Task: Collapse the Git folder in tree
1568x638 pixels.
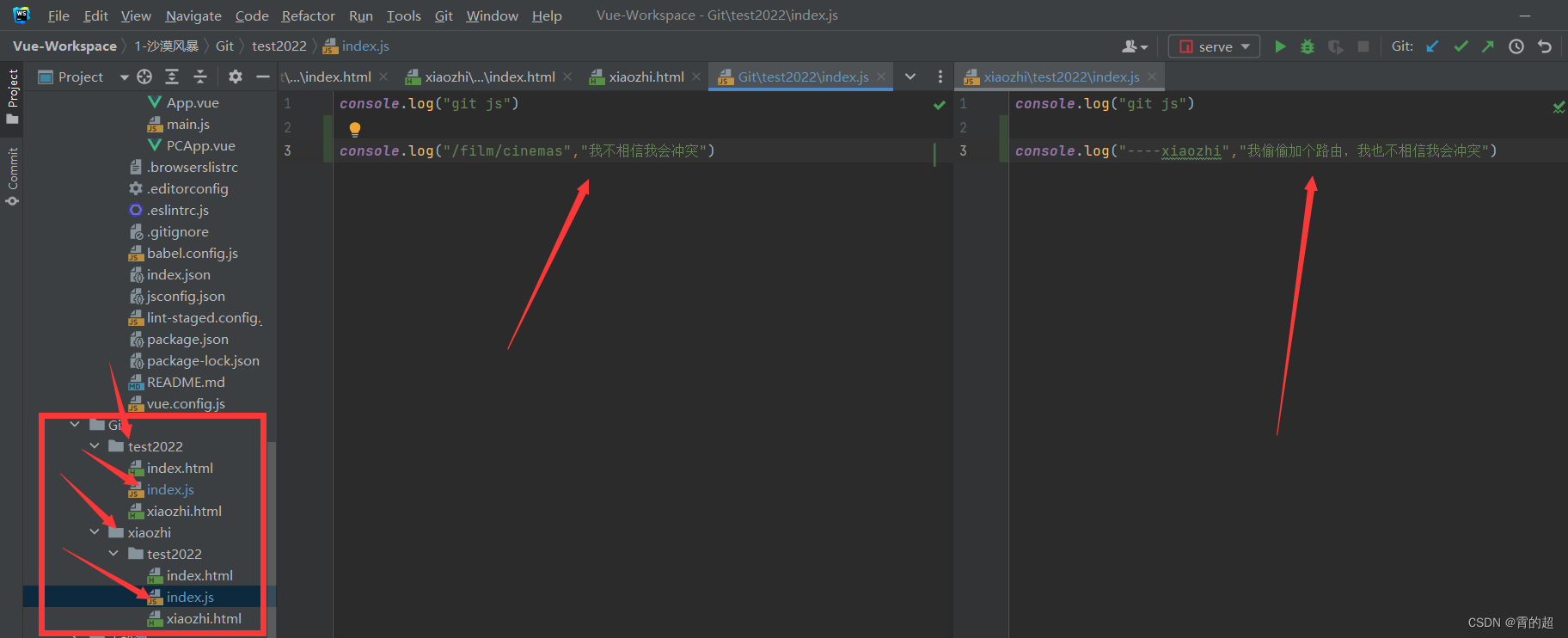Action: point(75,424)
